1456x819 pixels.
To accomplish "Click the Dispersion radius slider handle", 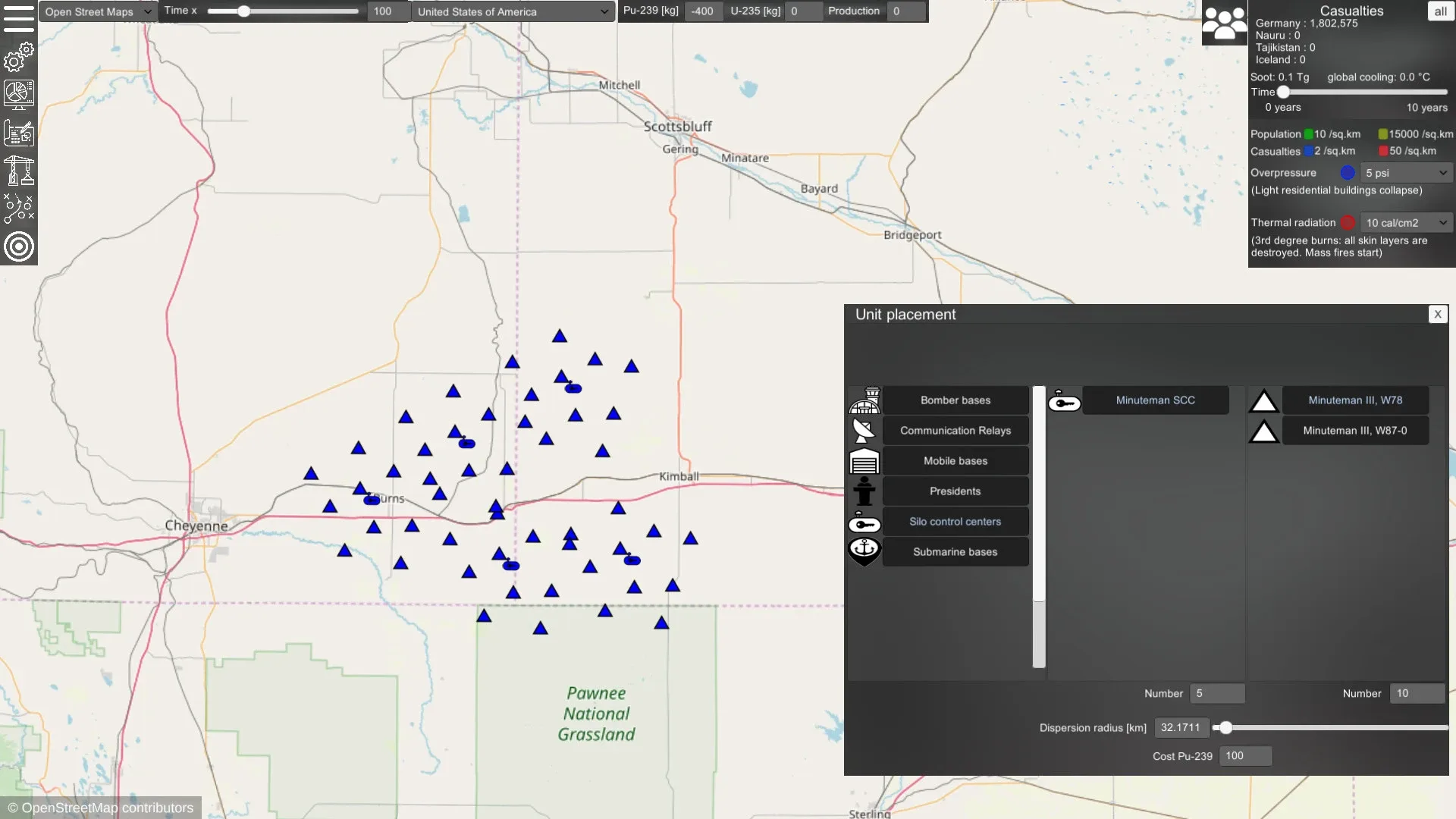I will coord(1225,728).
